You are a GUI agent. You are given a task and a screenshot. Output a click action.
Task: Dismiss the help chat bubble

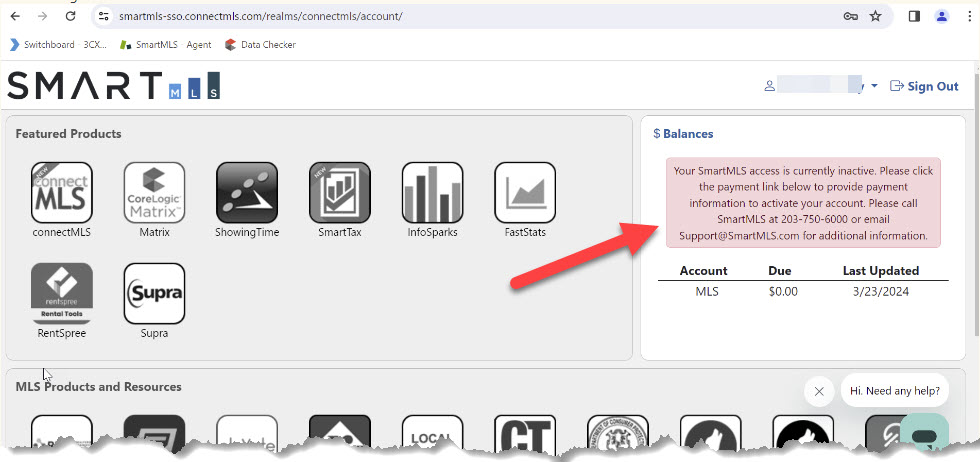(819, 391)
